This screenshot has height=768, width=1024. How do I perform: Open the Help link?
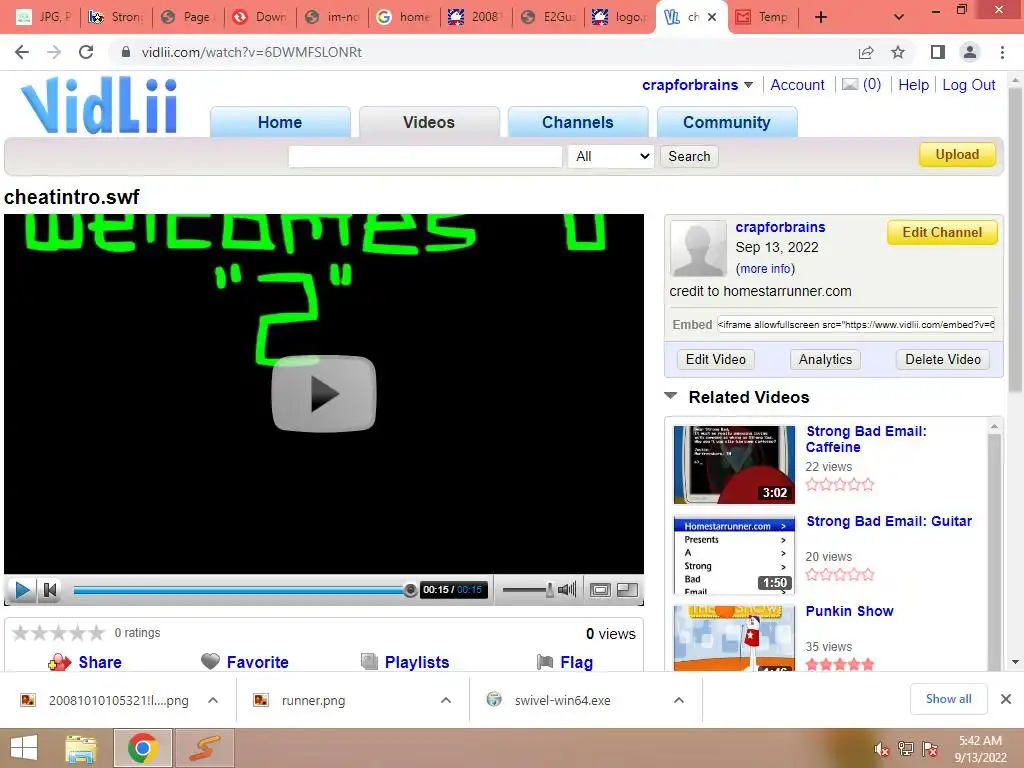(x=913, y=85)
